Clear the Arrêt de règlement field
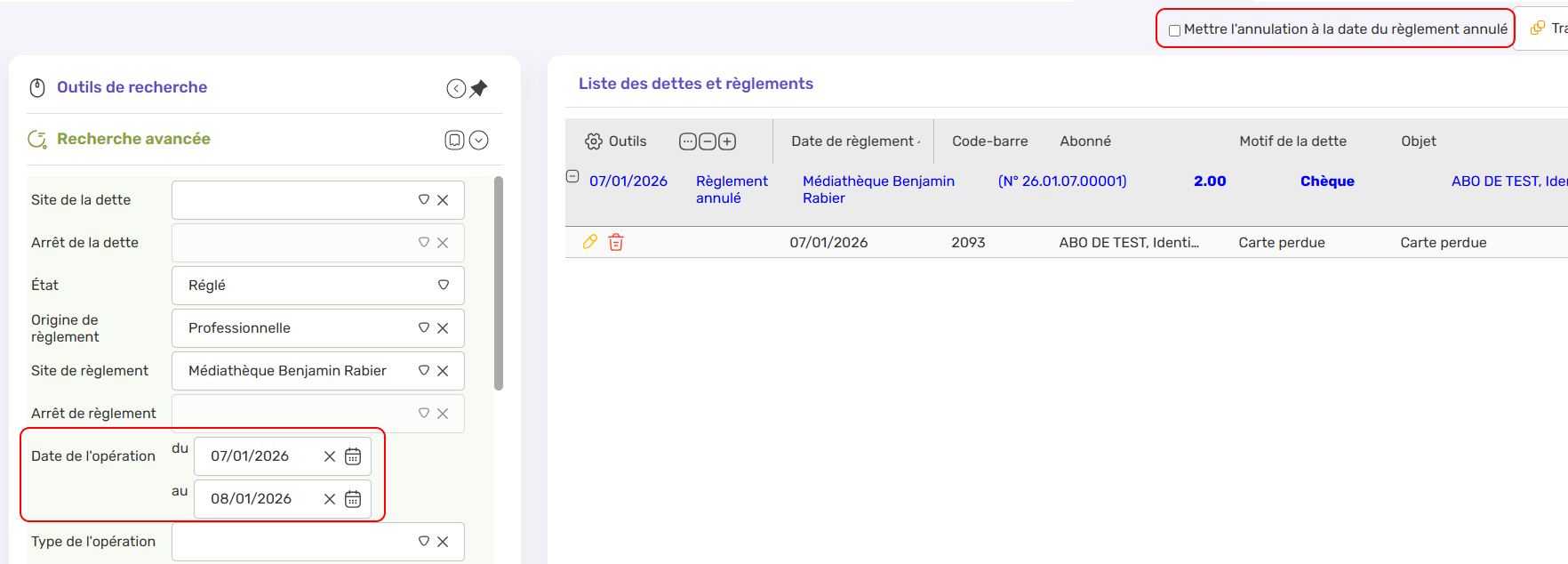Screen dimensions: 1568x564 point(443,414)
